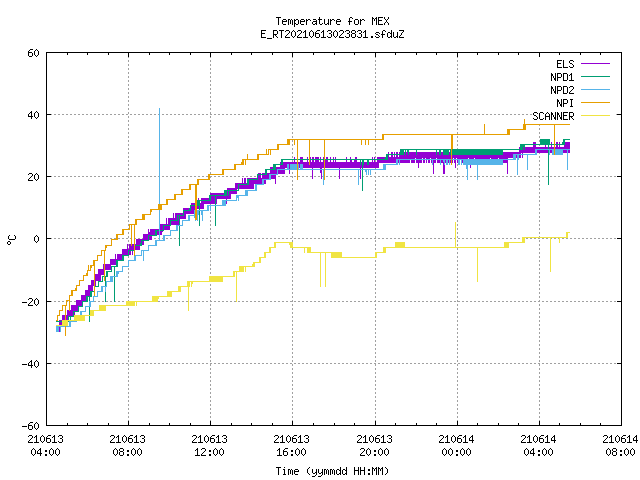Click the x-axis label 210614 04:00

538,446
